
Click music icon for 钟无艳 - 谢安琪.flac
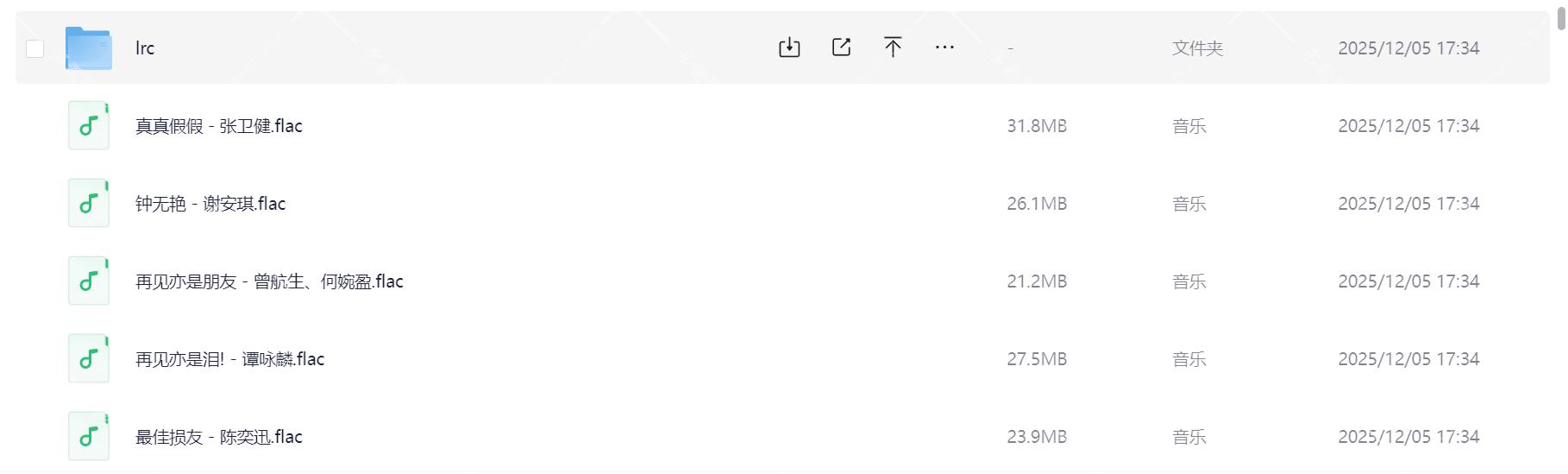[88, 204]
